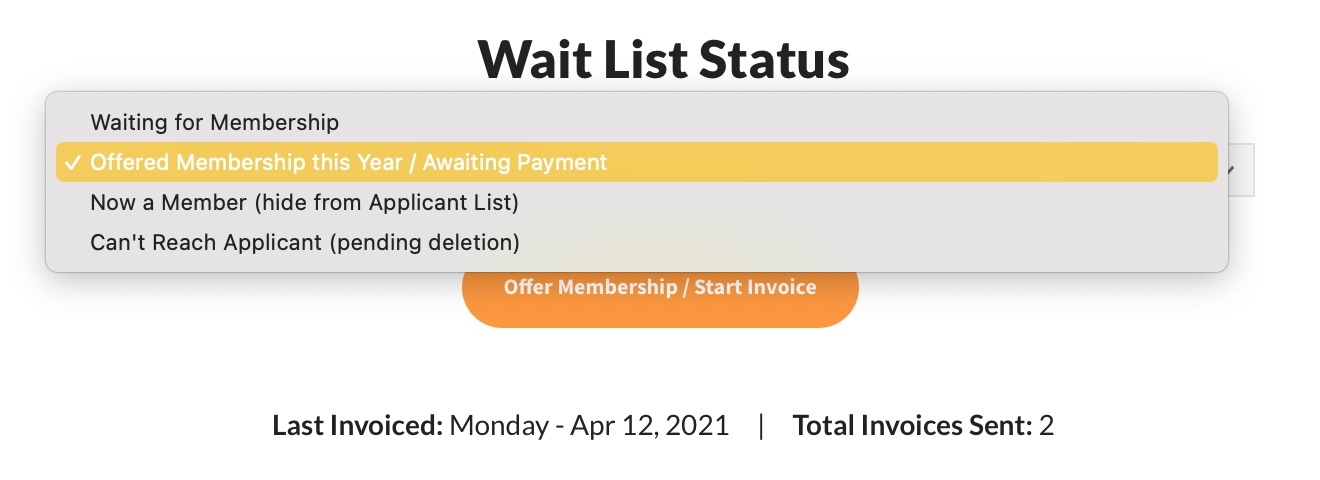Click the "Awaiting Payment" text in highlighted row
The height and width of the screenshot is (480, 1320).
(523, 162)
